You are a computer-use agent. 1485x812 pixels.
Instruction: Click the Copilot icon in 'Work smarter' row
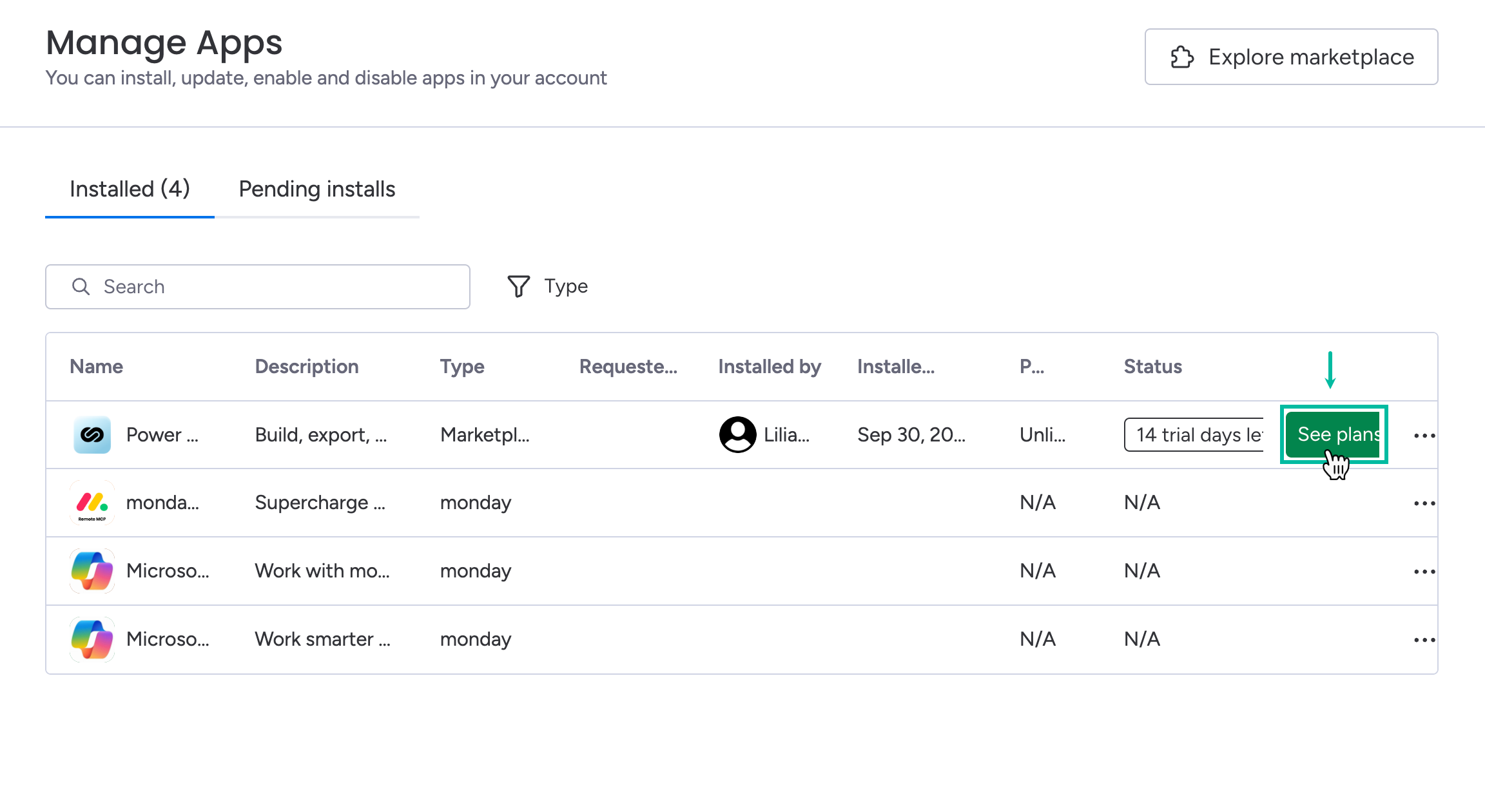click(92, 639)
